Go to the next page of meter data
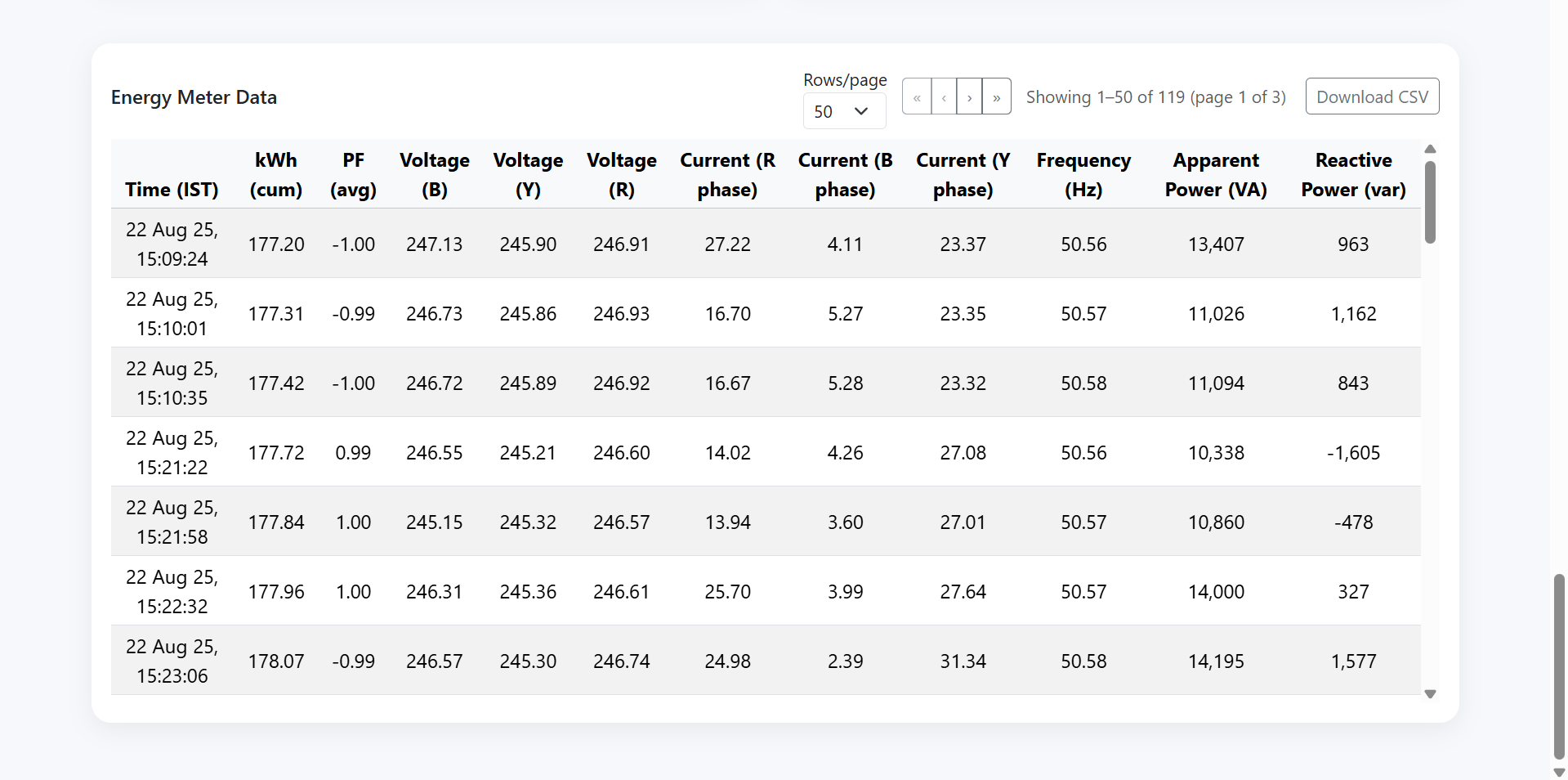Viewport: 1568px width, 780px height. 970,96
